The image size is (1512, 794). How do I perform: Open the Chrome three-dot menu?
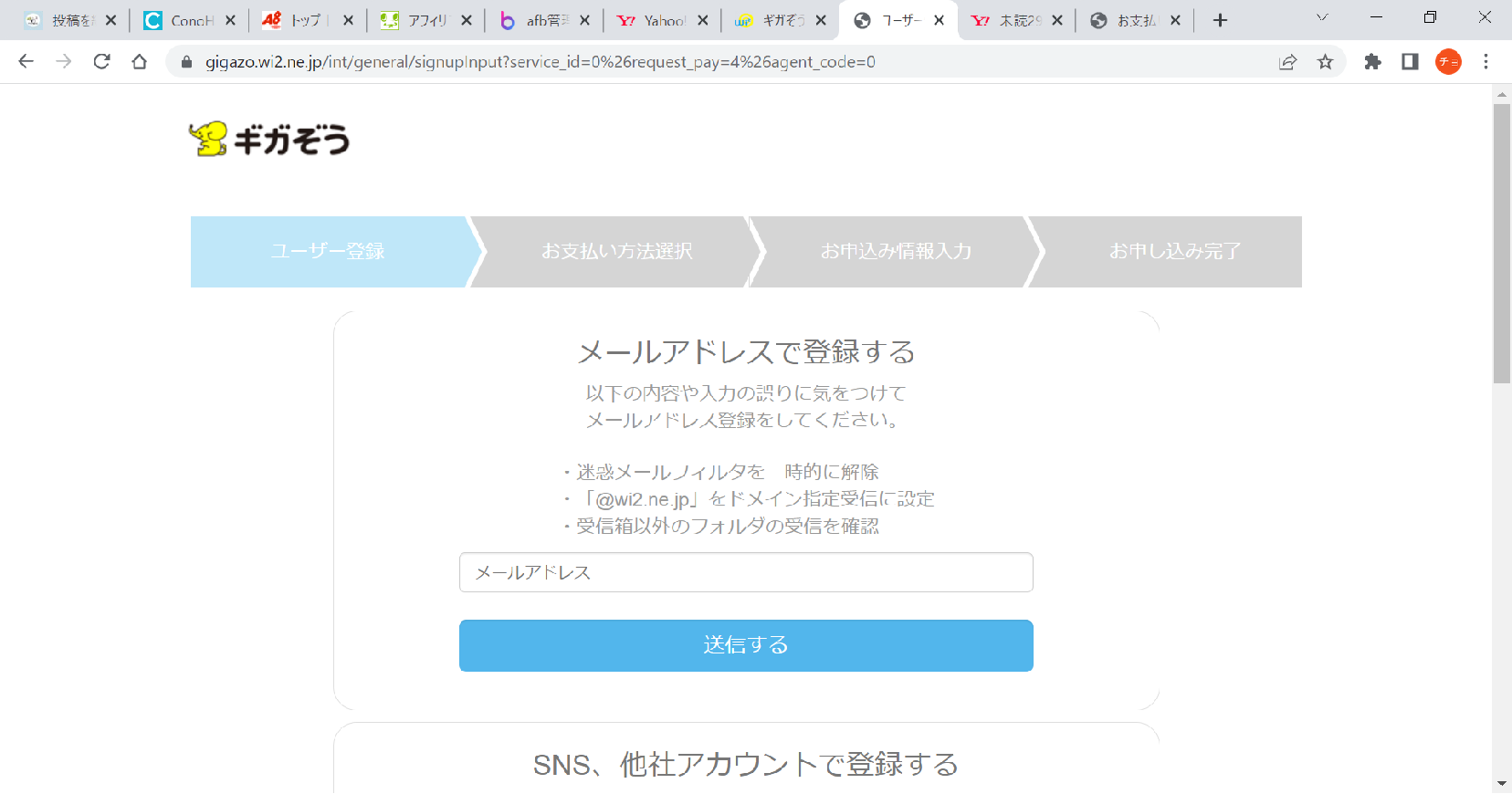[1486, 61]
